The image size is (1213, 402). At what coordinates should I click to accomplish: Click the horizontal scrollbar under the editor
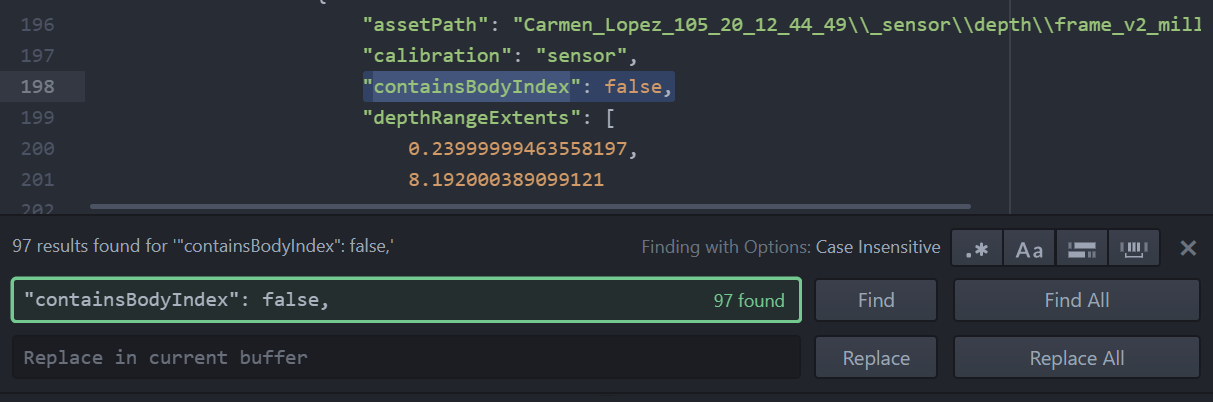530,207
